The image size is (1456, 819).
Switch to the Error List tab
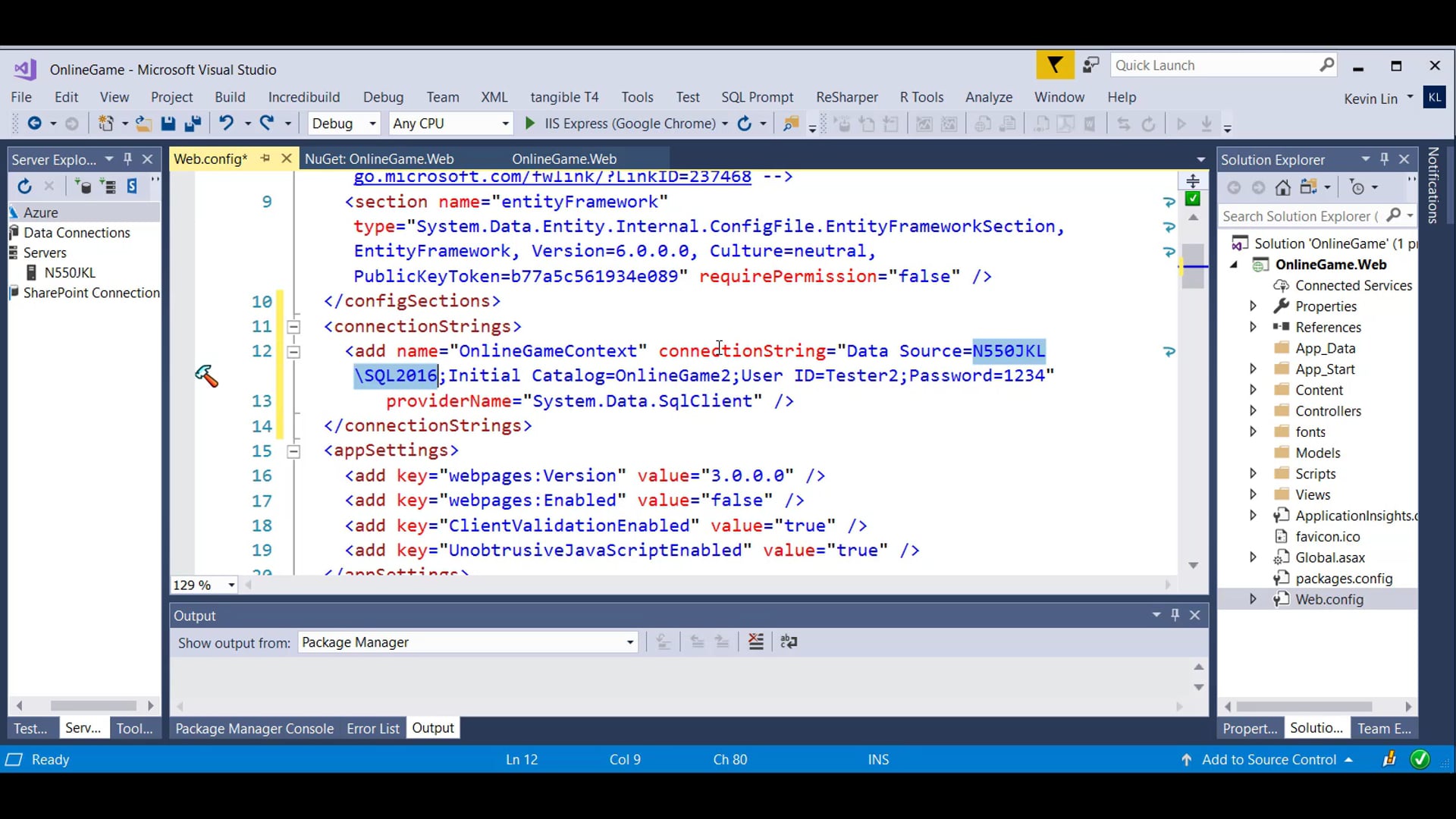[x=372, y=728]
